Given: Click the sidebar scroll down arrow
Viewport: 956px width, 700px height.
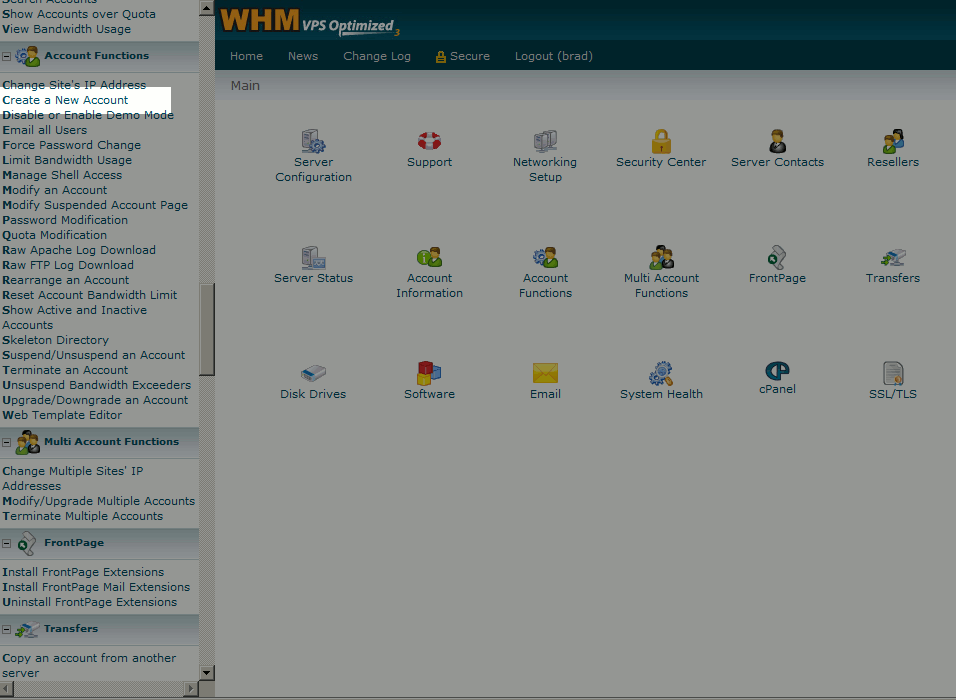Looking at the screenshot, I should pos(207,673).
